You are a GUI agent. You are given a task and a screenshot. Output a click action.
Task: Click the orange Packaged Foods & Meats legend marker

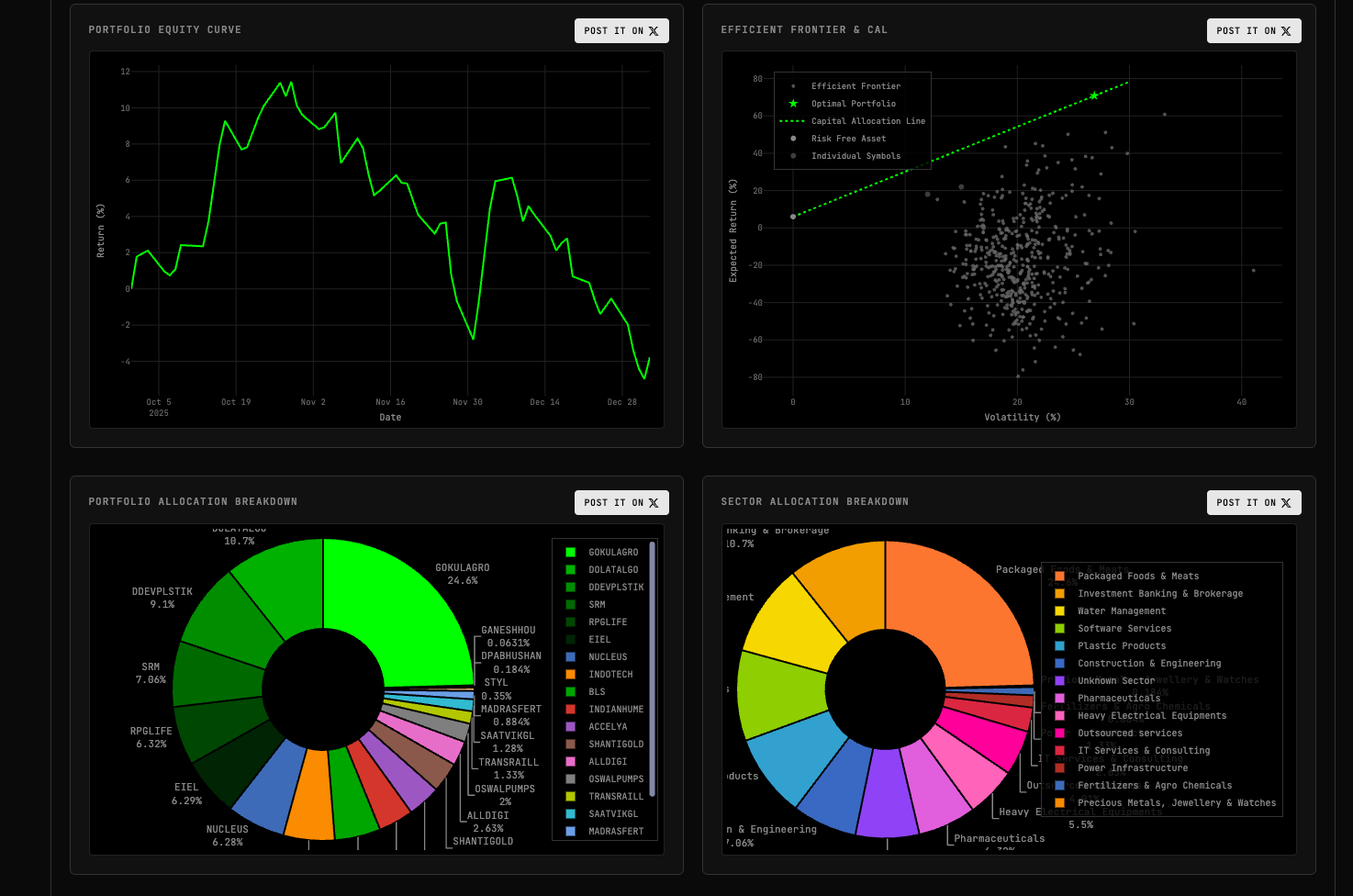[1060, 576]
